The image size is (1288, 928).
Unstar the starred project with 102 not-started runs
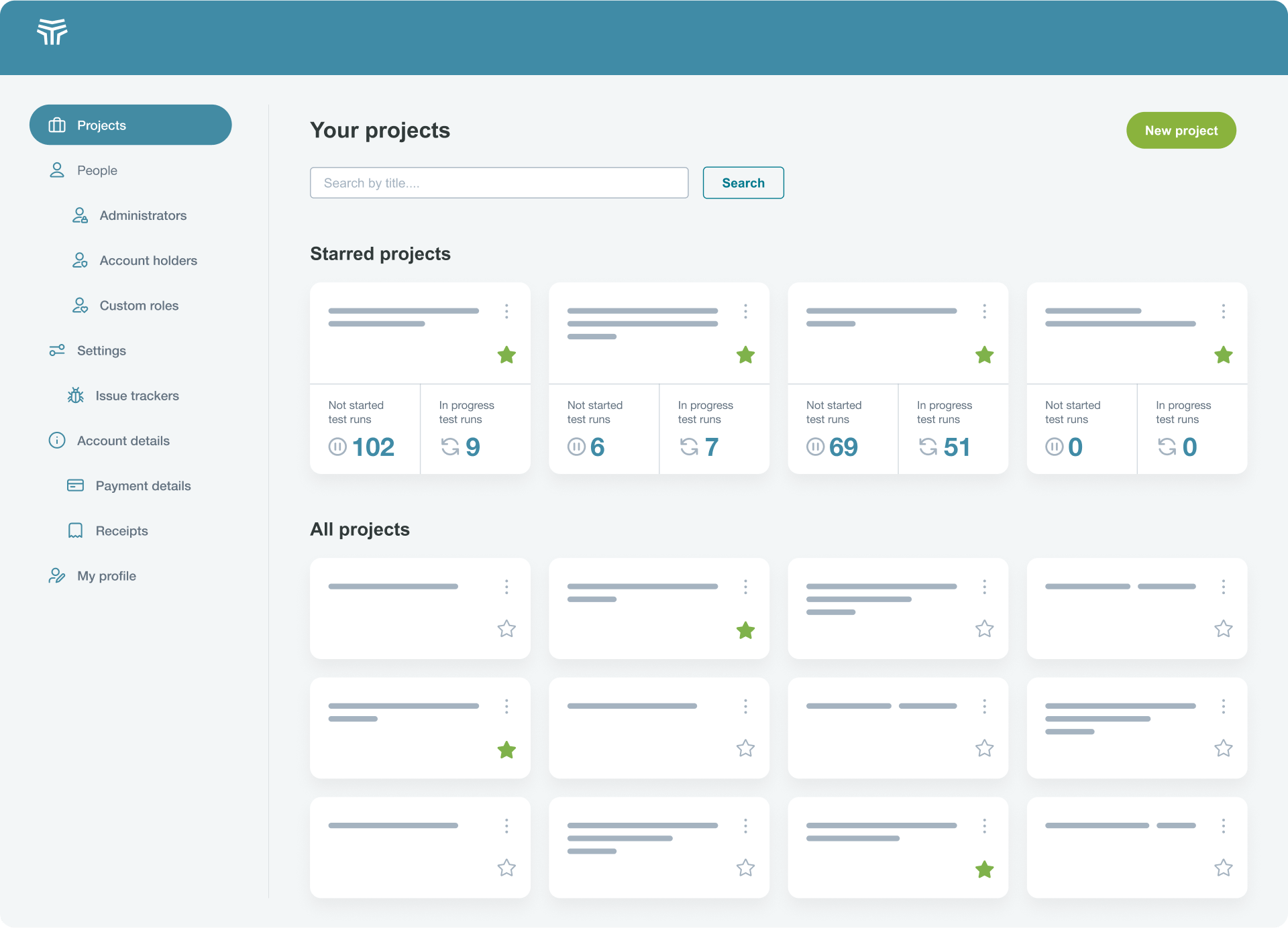pos(506,355)
